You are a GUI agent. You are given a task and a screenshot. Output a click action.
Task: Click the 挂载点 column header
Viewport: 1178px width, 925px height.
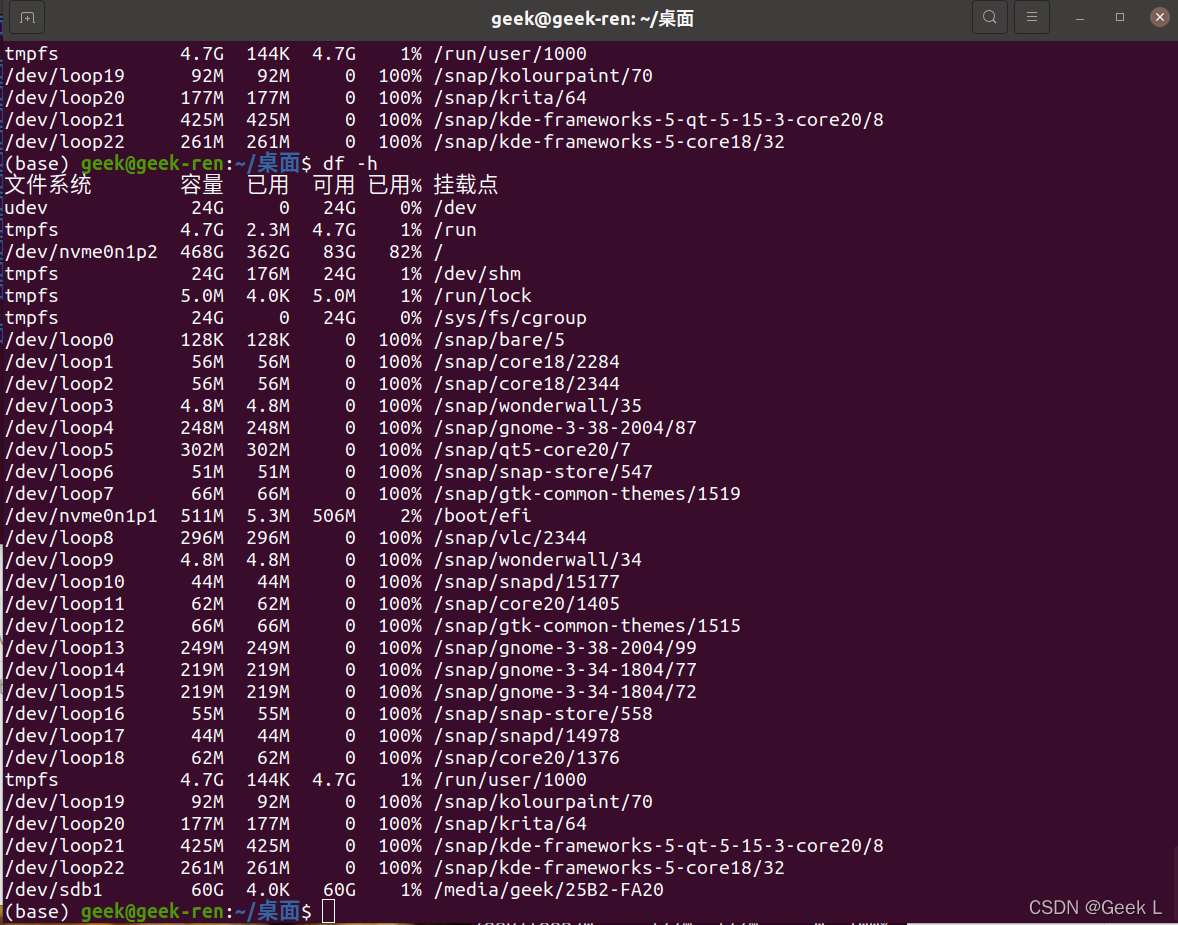tap(466, 185)
